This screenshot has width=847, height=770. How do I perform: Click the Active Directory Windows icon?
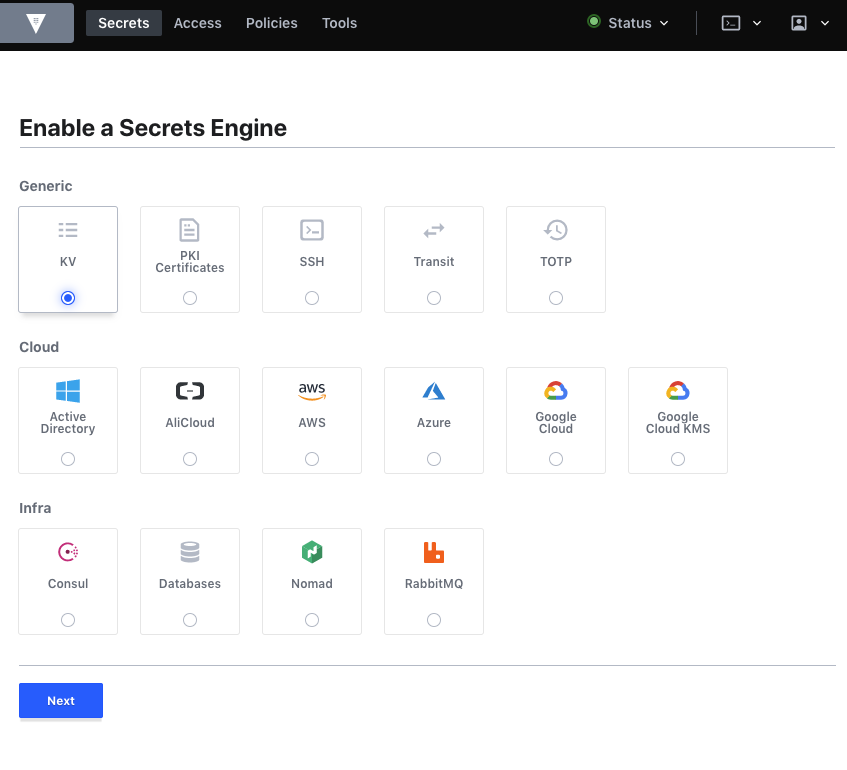(68, 391)
